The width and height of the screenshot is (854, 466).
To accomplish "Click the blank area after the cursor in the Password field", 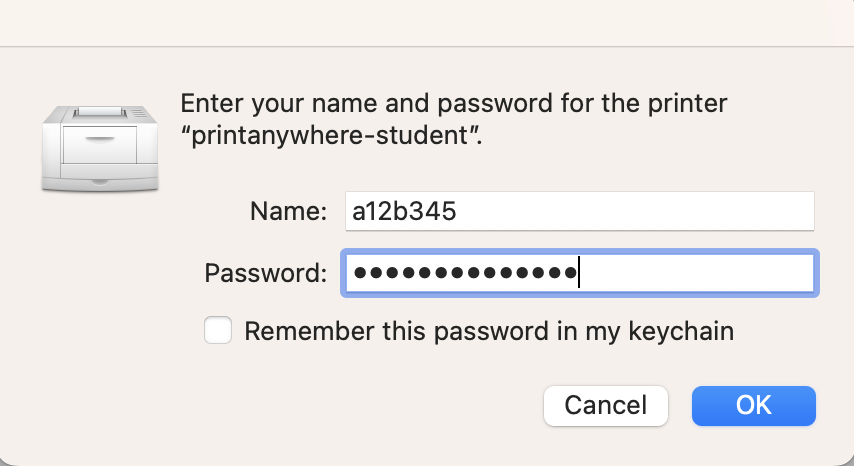I will click(x=700, y=273).
